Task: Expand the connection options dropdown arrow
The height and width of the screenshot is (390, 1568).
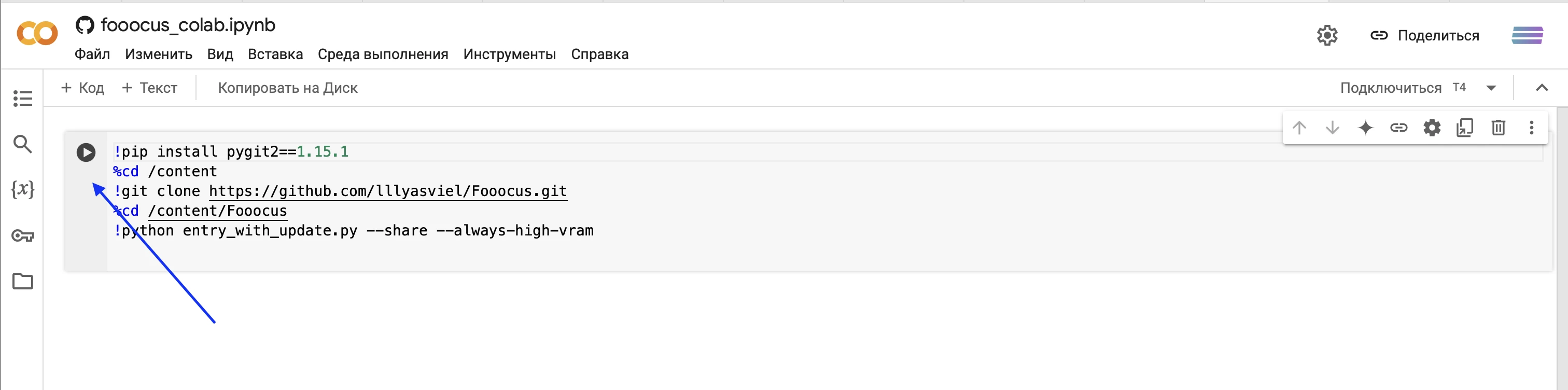Action: click(x=1491, y=88)
